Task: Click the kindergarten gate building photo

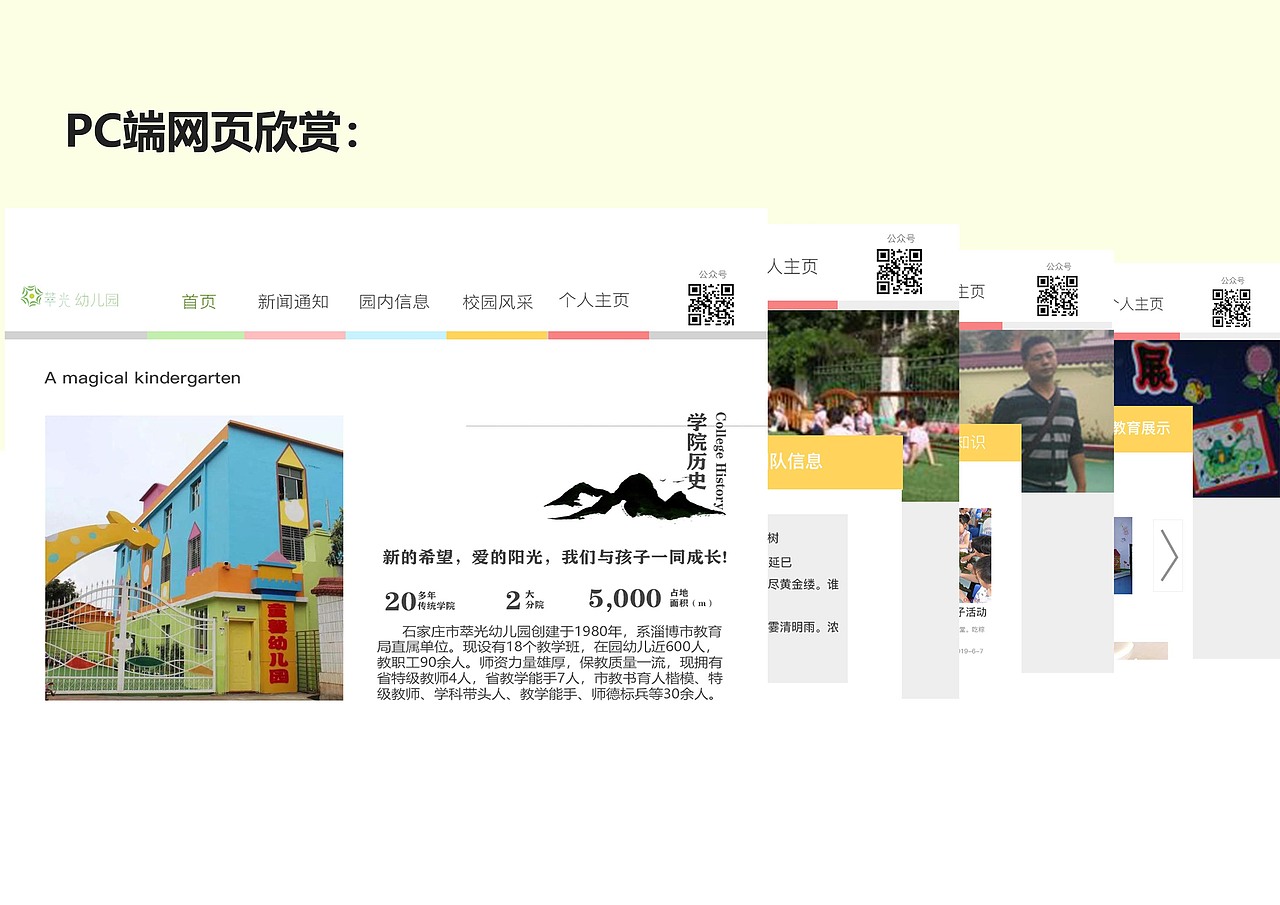Action: click(x=193, y=557)
